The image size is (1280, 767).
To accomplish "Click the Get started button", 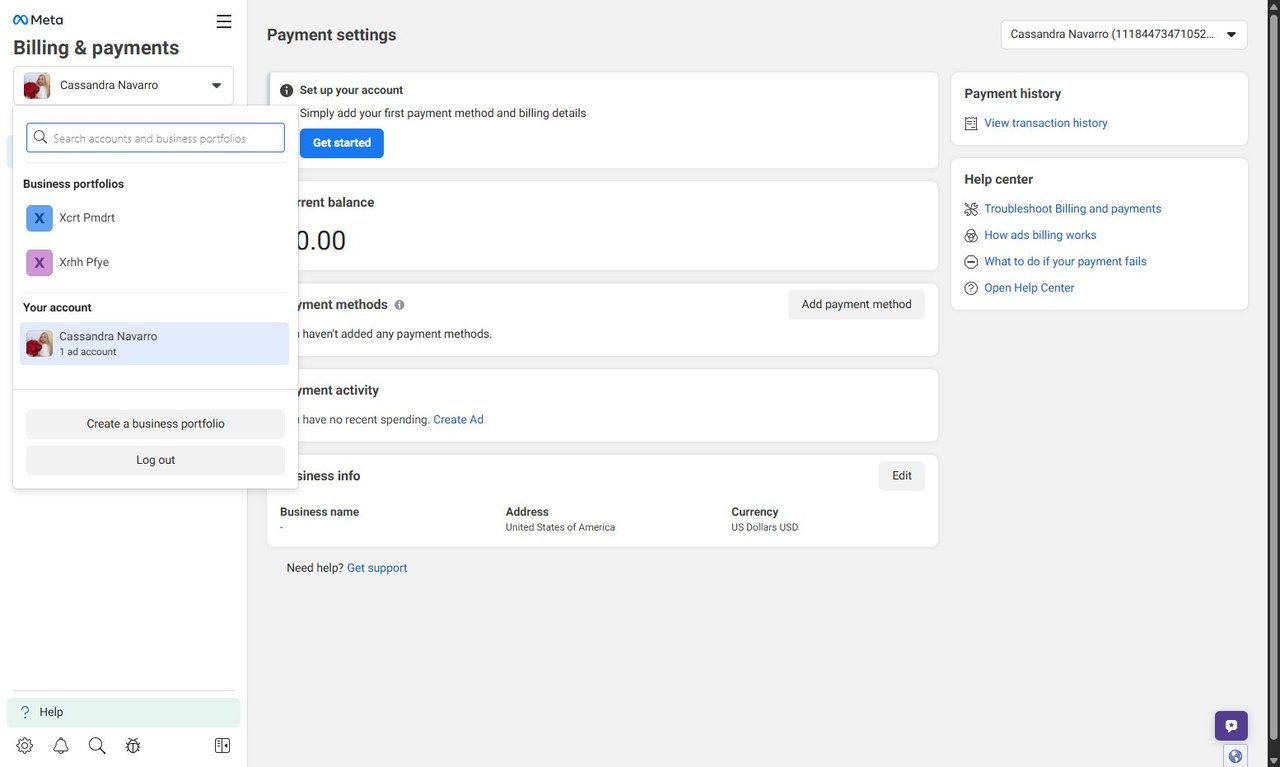I will coord(342,143).
